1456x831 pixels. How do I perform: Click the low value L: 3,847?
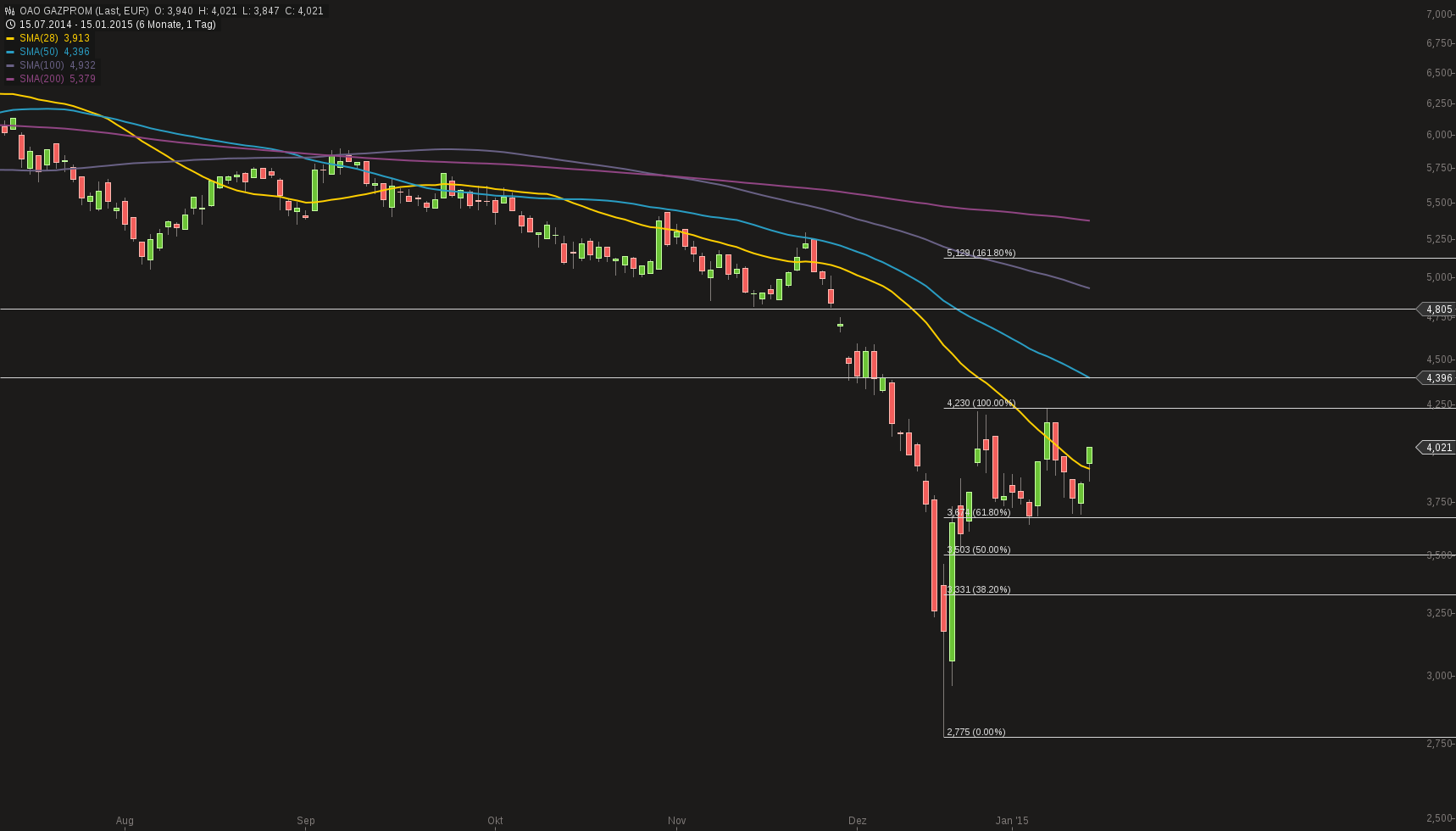pyautogui.click(x=260, y=11)
